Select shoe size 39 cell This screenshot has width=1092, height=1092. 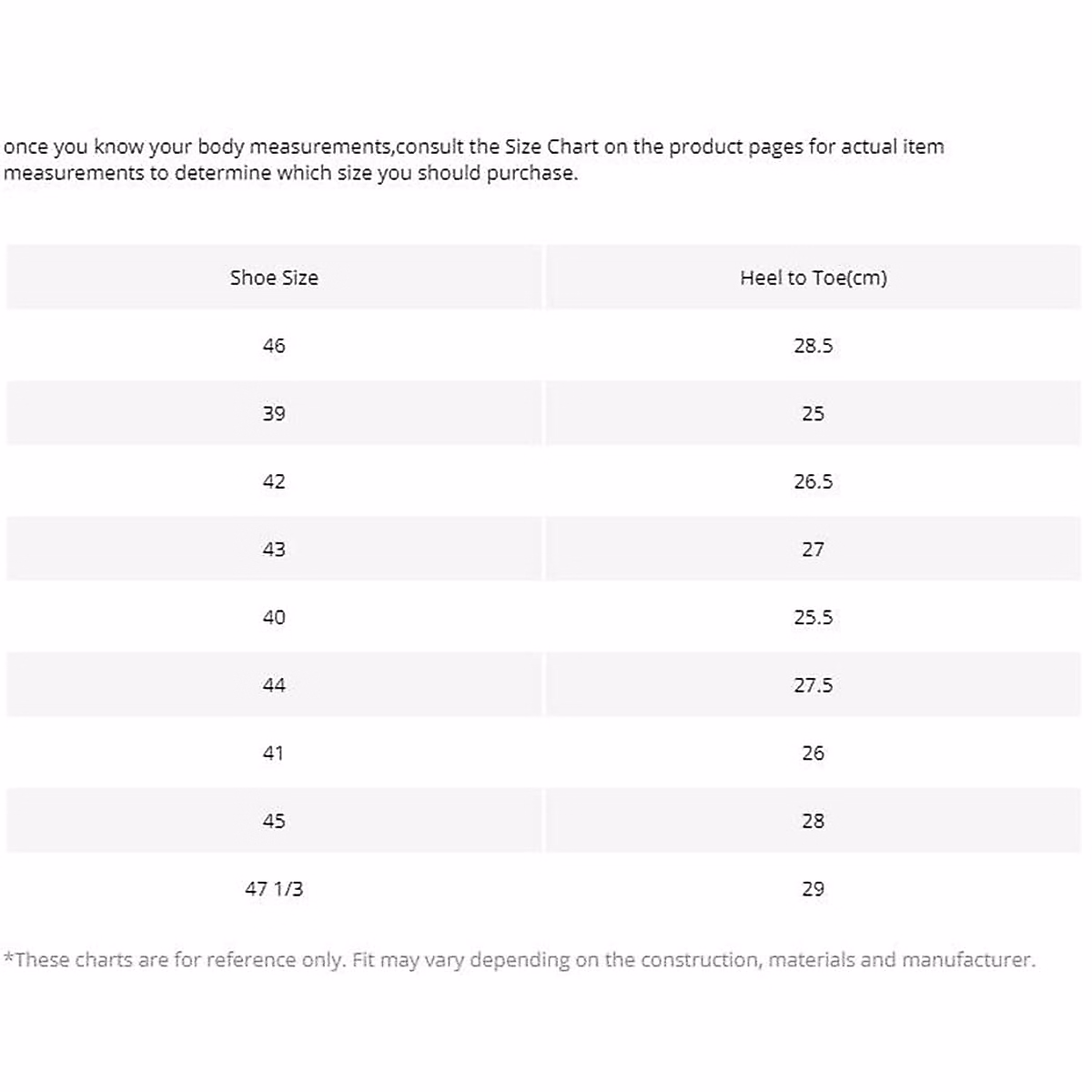(274, 413)
